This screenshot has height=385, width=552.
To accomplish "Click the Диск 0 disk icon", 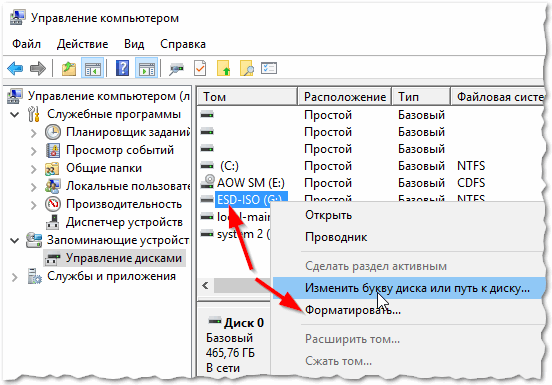I will (215, 321).
